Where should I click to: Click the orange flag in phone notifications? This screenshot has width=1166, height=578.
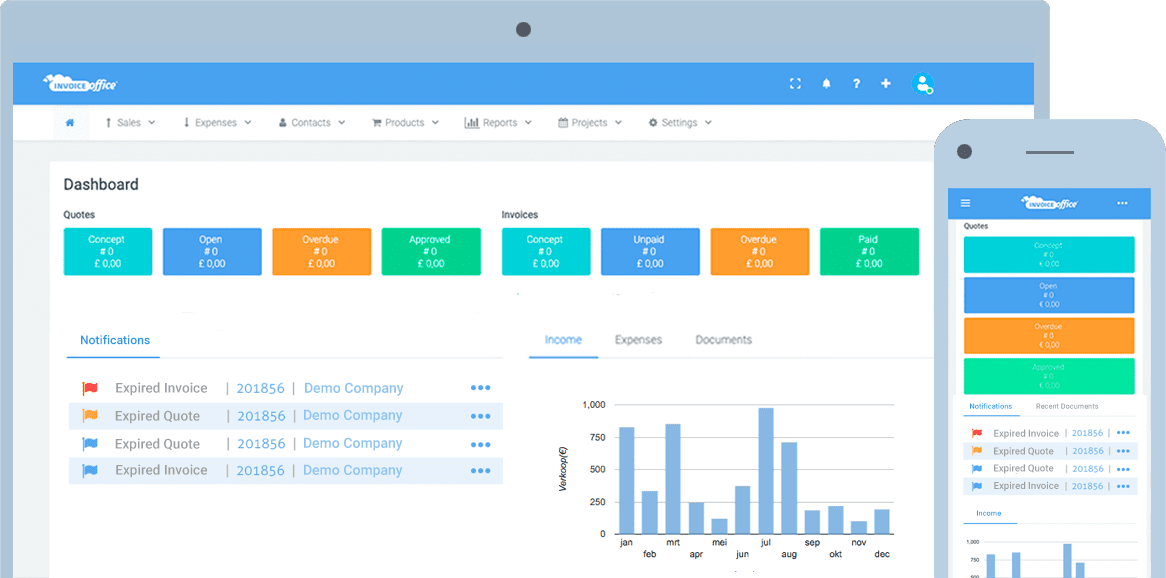(977, 451)
